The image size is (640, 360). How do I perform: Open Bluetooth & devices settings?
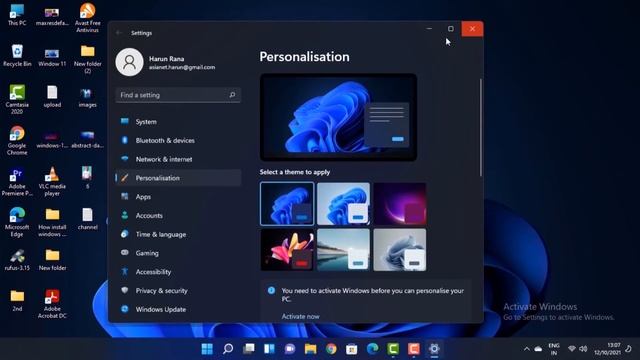[178, 140]
